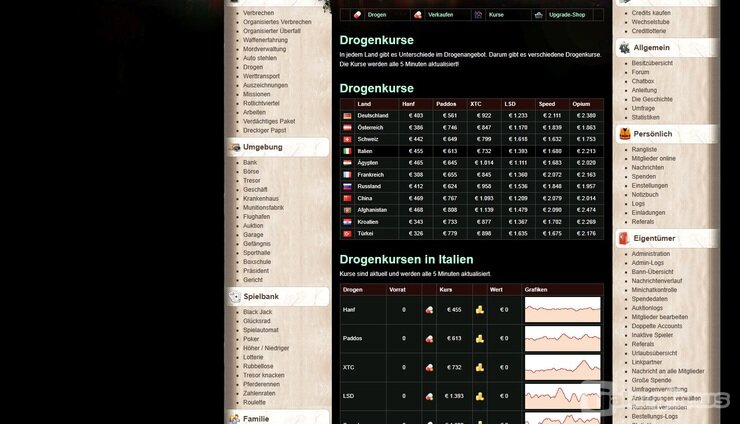Click the gold coins icon in XTC row
Image resolution: width=740 pixels, height=424 pixels.
pyautogui.click(x=479, y=367)
